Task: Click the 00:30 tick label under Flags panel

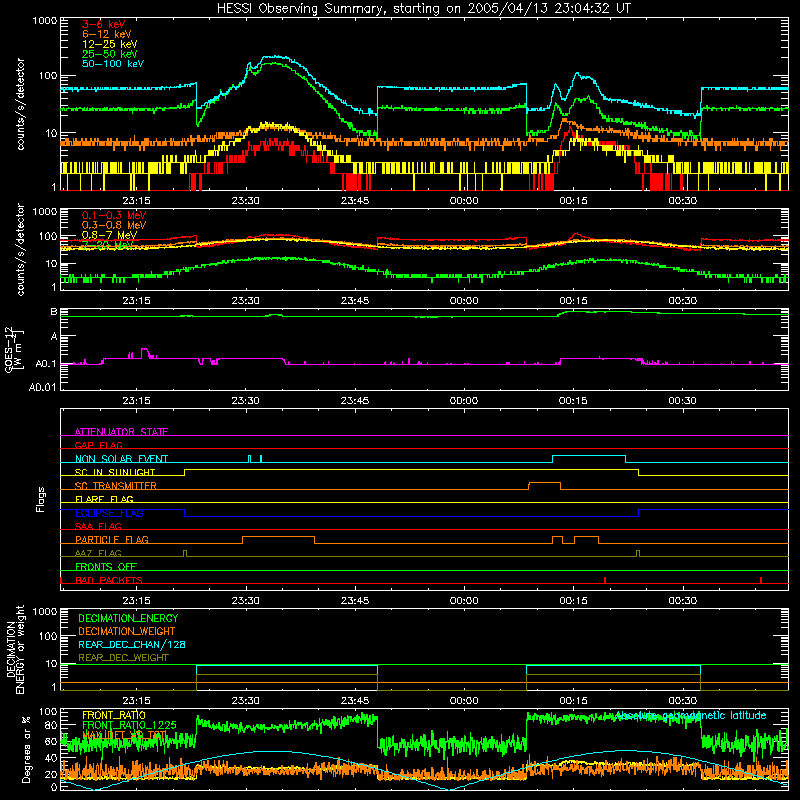Action: 683,601
